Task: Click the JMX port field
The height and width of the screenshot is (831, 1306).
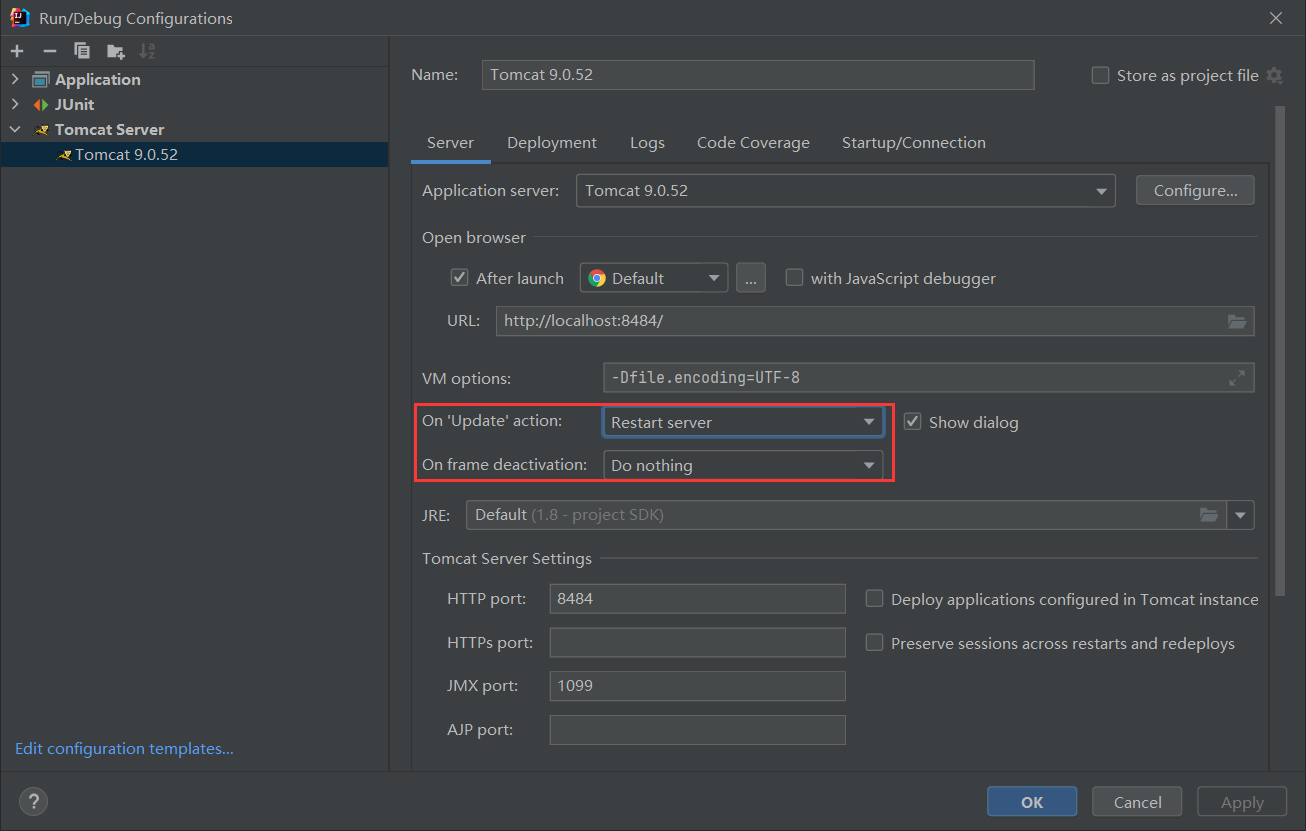Action: tap(698, 686)
